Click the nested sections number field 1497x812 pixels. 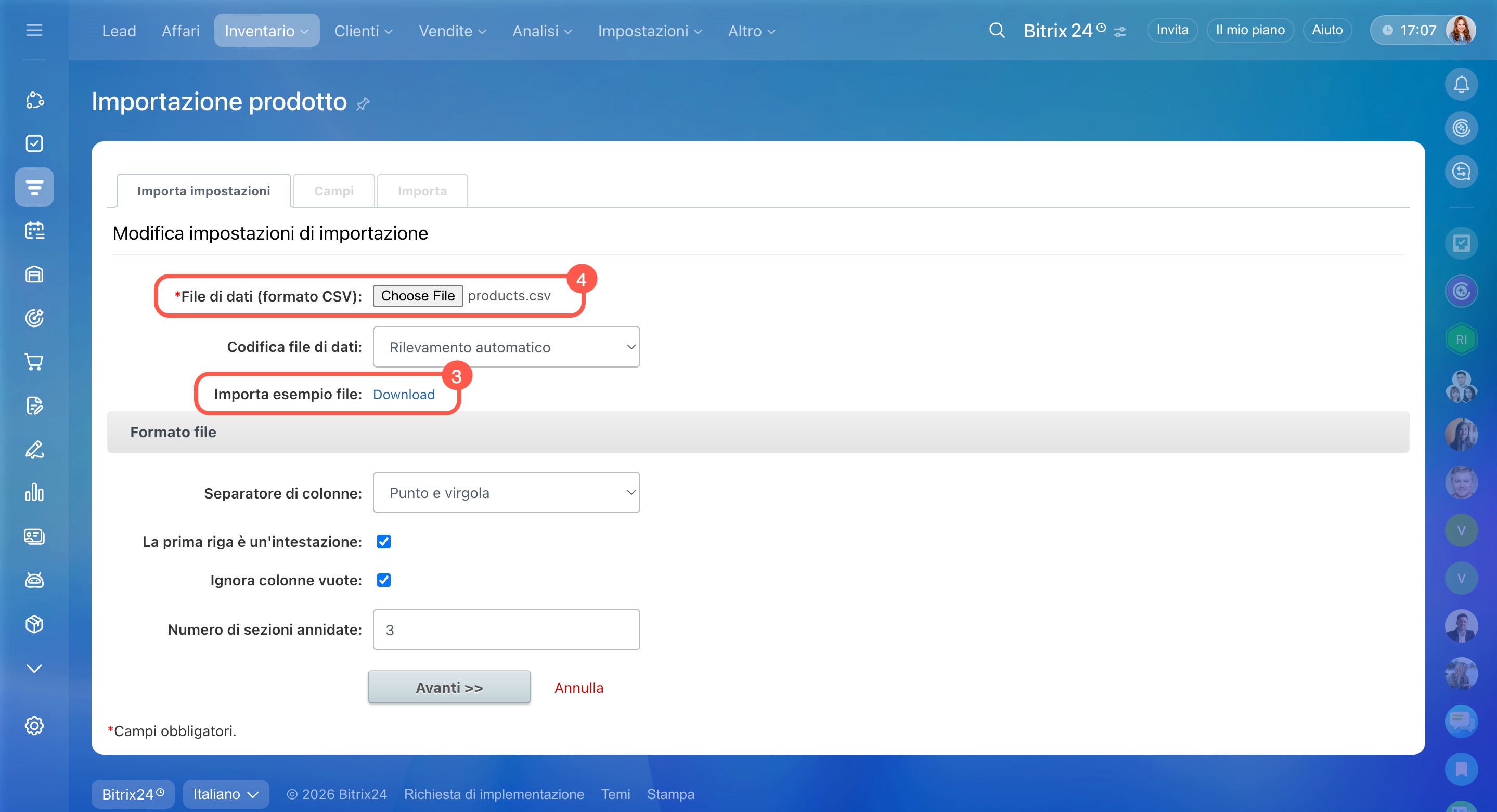506,630
